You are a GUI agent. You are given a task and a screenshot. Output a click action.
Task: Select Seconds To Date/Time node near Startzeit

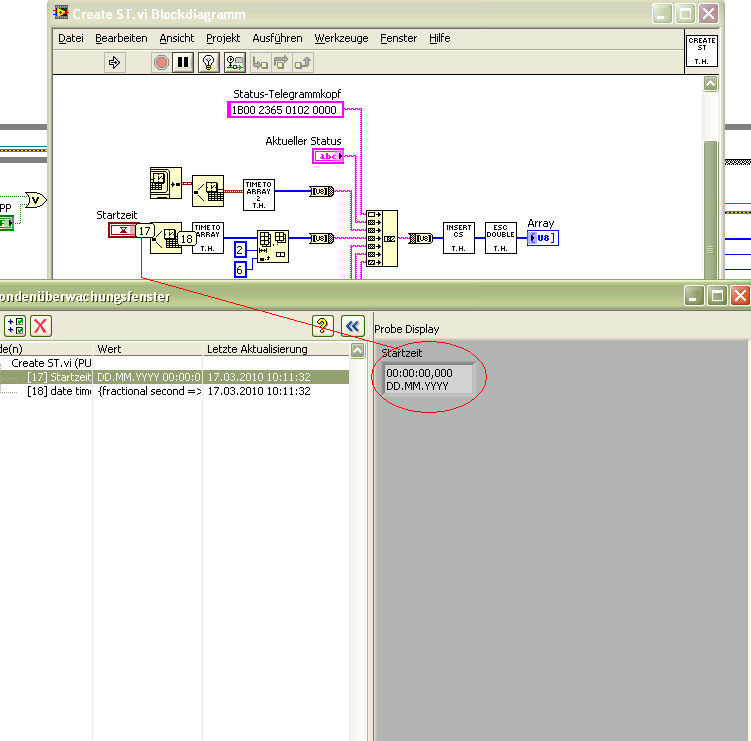(166, 238)
